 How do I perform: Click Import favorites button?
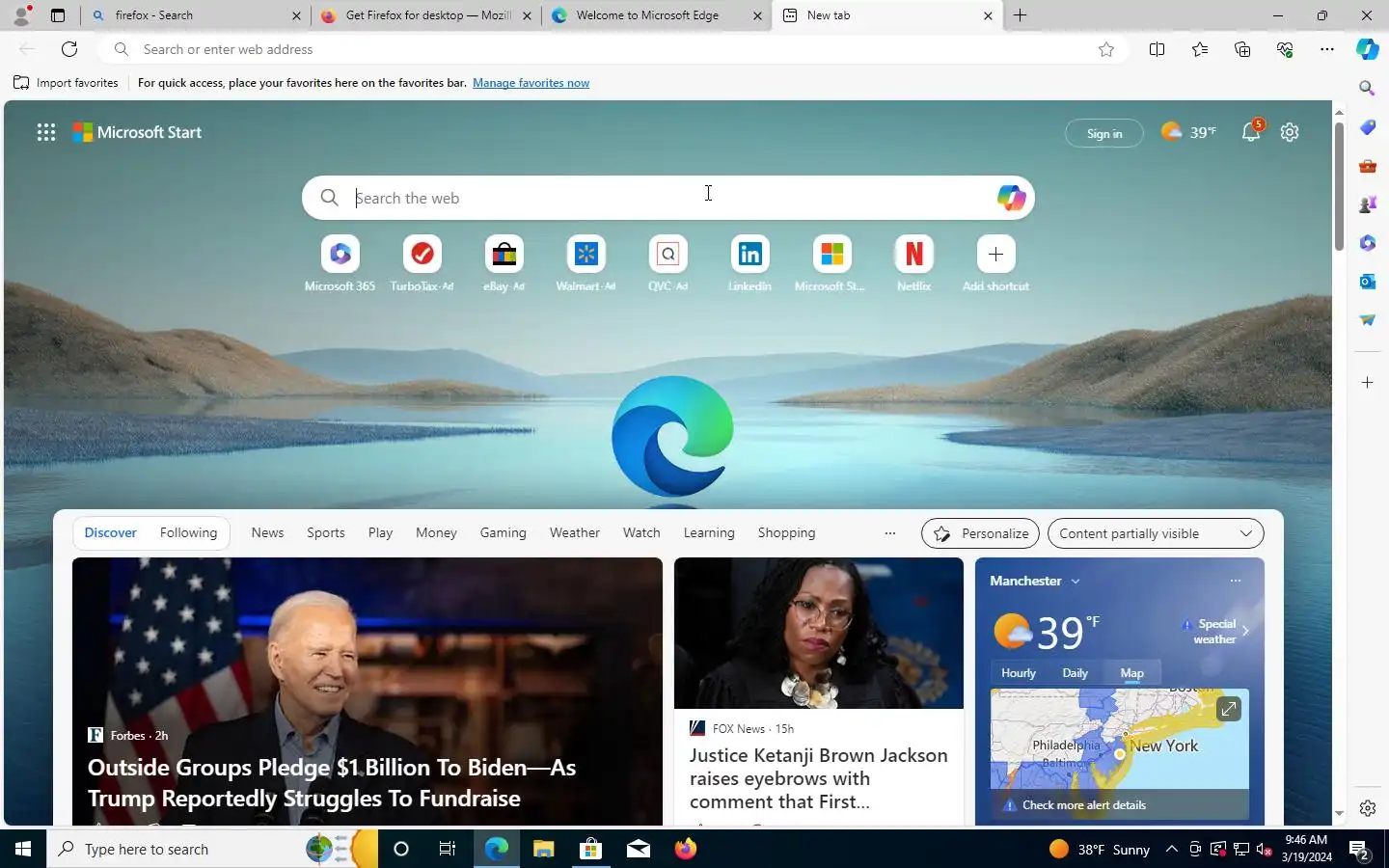pyautogui.click(x=66, y=83)
